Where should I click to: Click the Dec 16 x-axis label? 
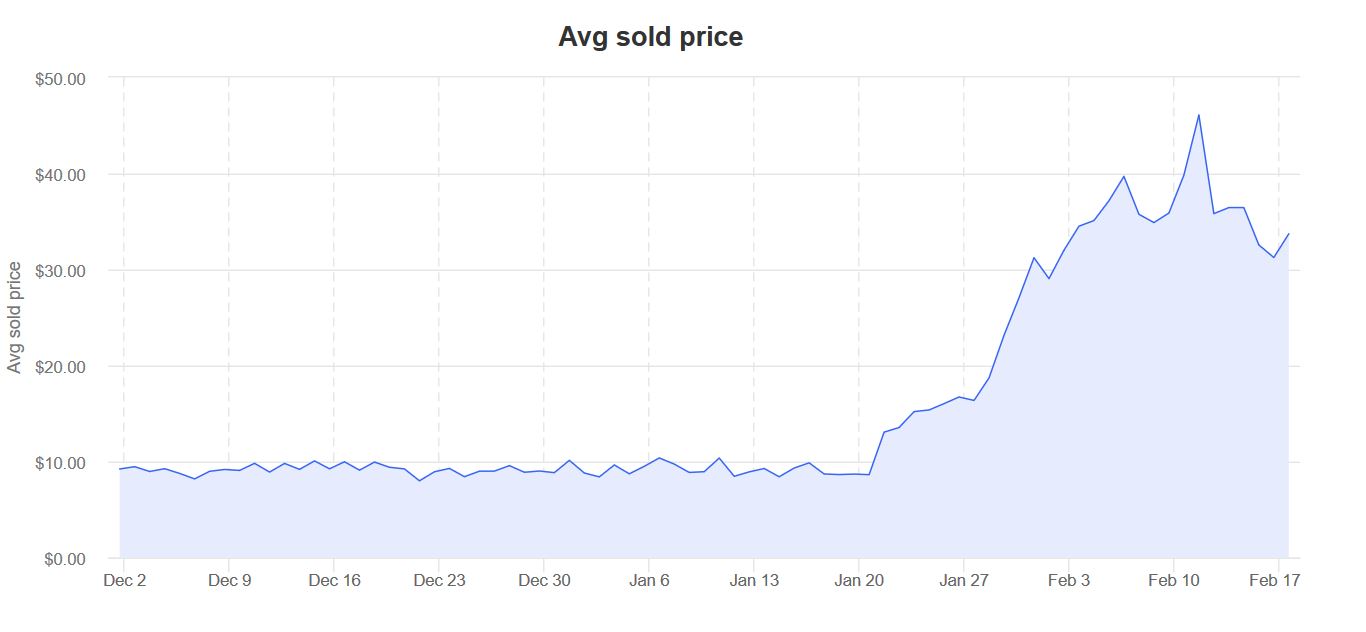tap(334, 581)
